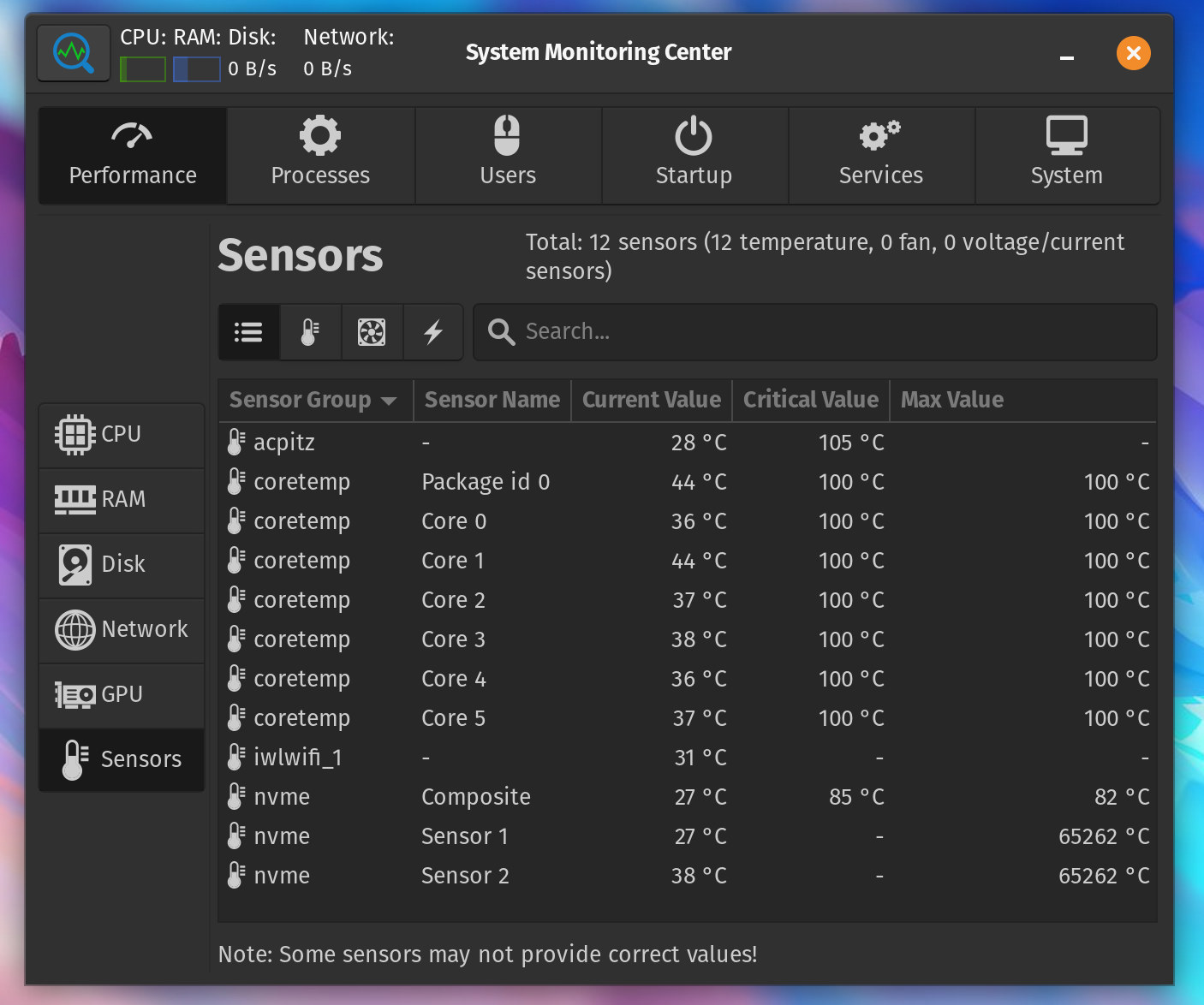The height and width of the screenshot is (1005, 1204).
Task: Sort by Sensor Group column arrow
Action: click(389, 401)
